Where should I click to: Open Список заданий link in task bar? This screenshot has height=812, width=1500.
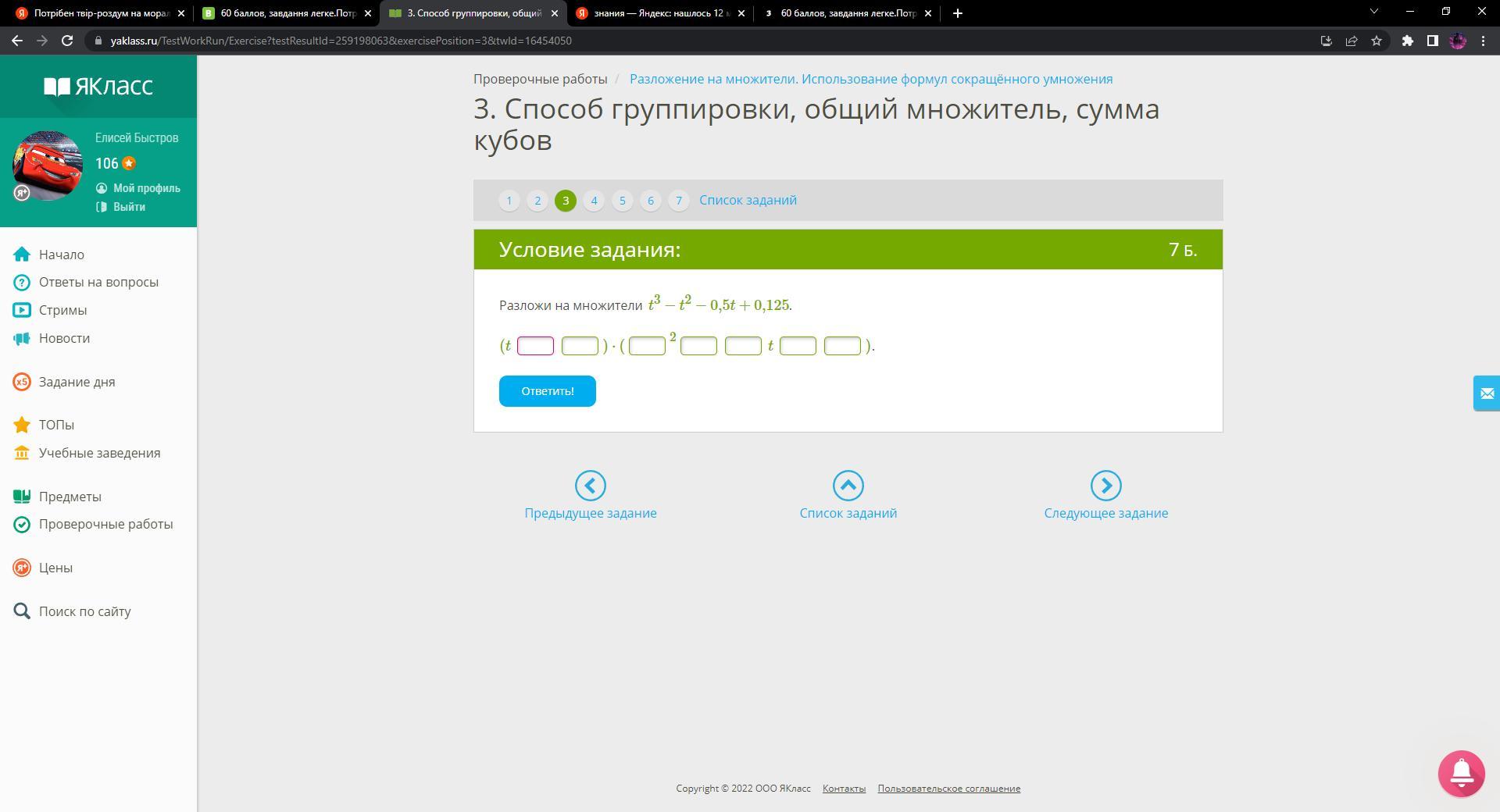(748, 200)
